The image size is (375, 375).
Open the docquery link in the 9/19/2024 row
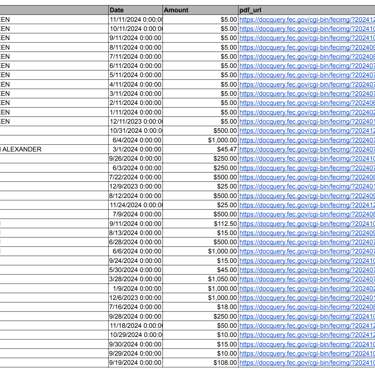coord(307,363)
